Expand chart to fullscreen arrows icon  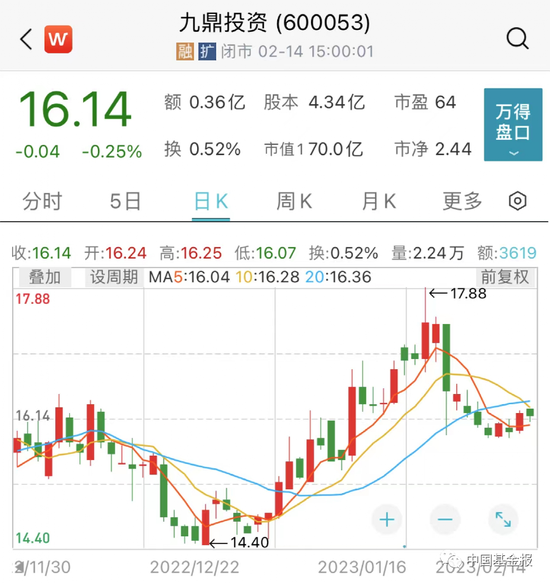point(503,519)
